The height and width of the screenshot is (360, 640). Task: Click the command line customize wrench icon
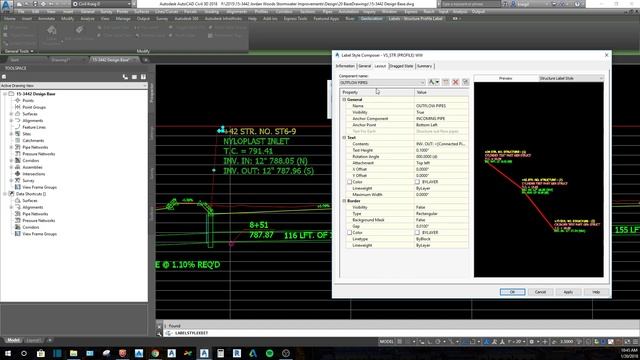[x=159, y=333]
